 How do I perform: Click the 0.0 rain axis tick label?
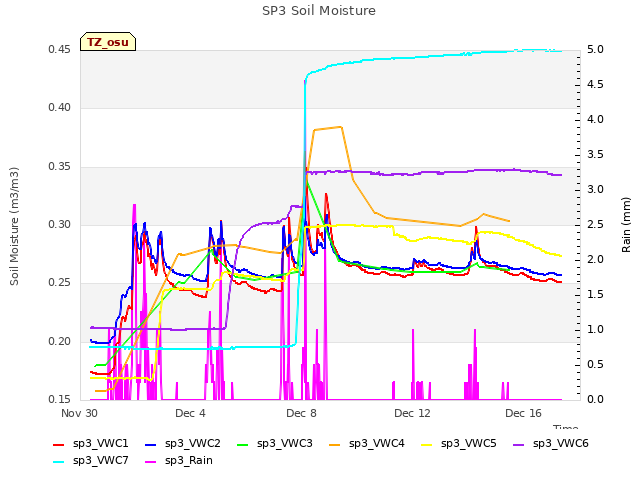[x=595, y=399]
